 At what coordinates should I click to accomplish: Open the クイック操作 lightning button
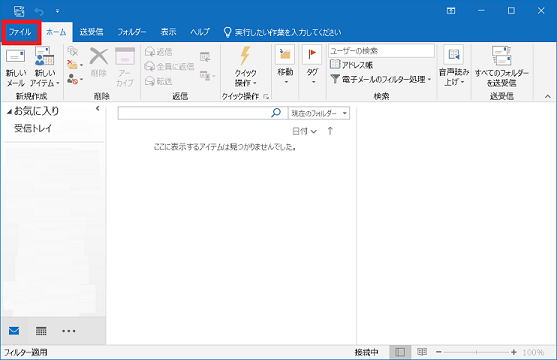(245, 68)
